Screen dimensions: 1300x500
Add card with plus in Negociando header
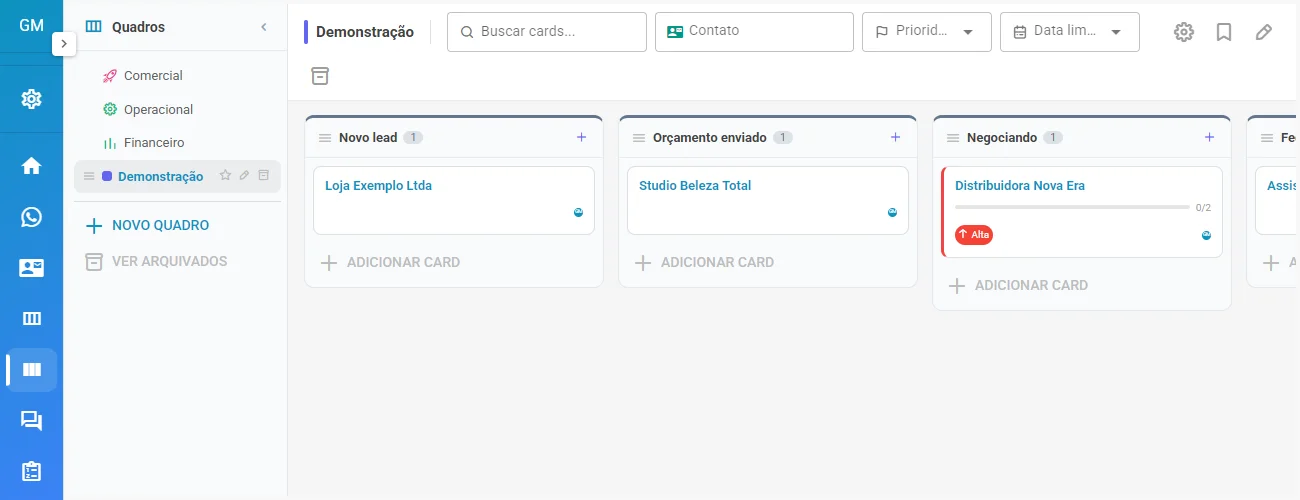click(1210, 137)
